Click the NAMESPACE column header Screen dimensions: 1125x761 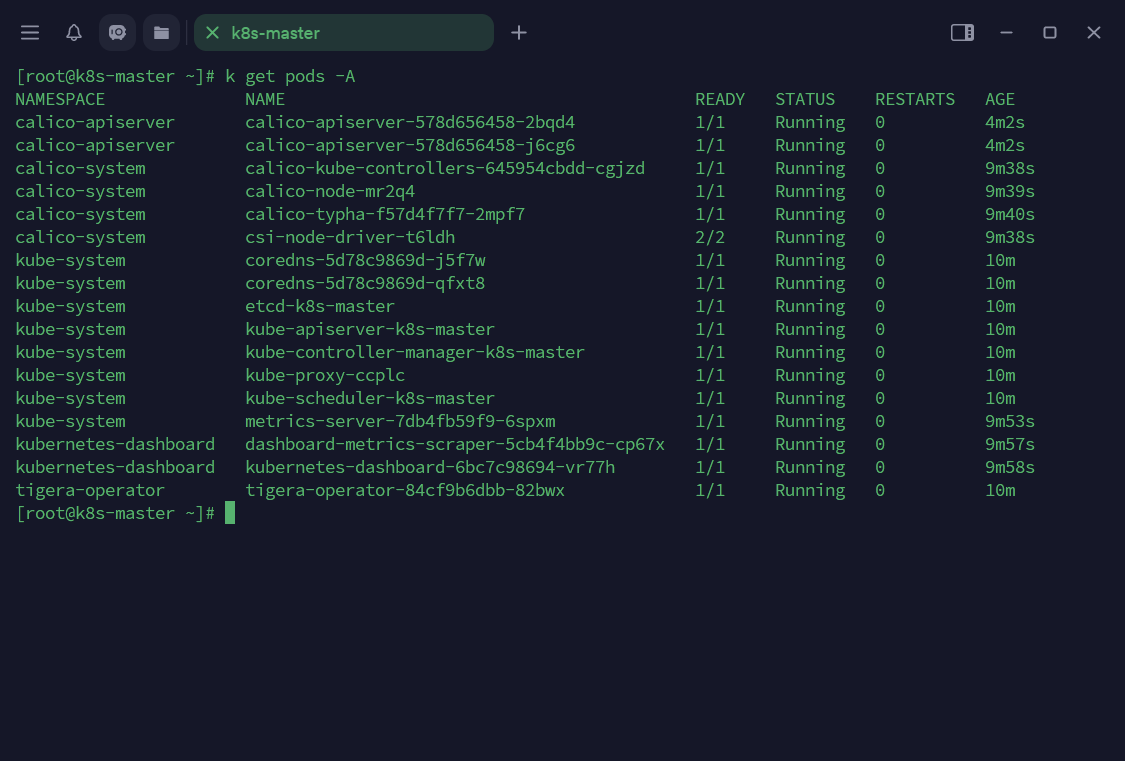coord(60,99)
